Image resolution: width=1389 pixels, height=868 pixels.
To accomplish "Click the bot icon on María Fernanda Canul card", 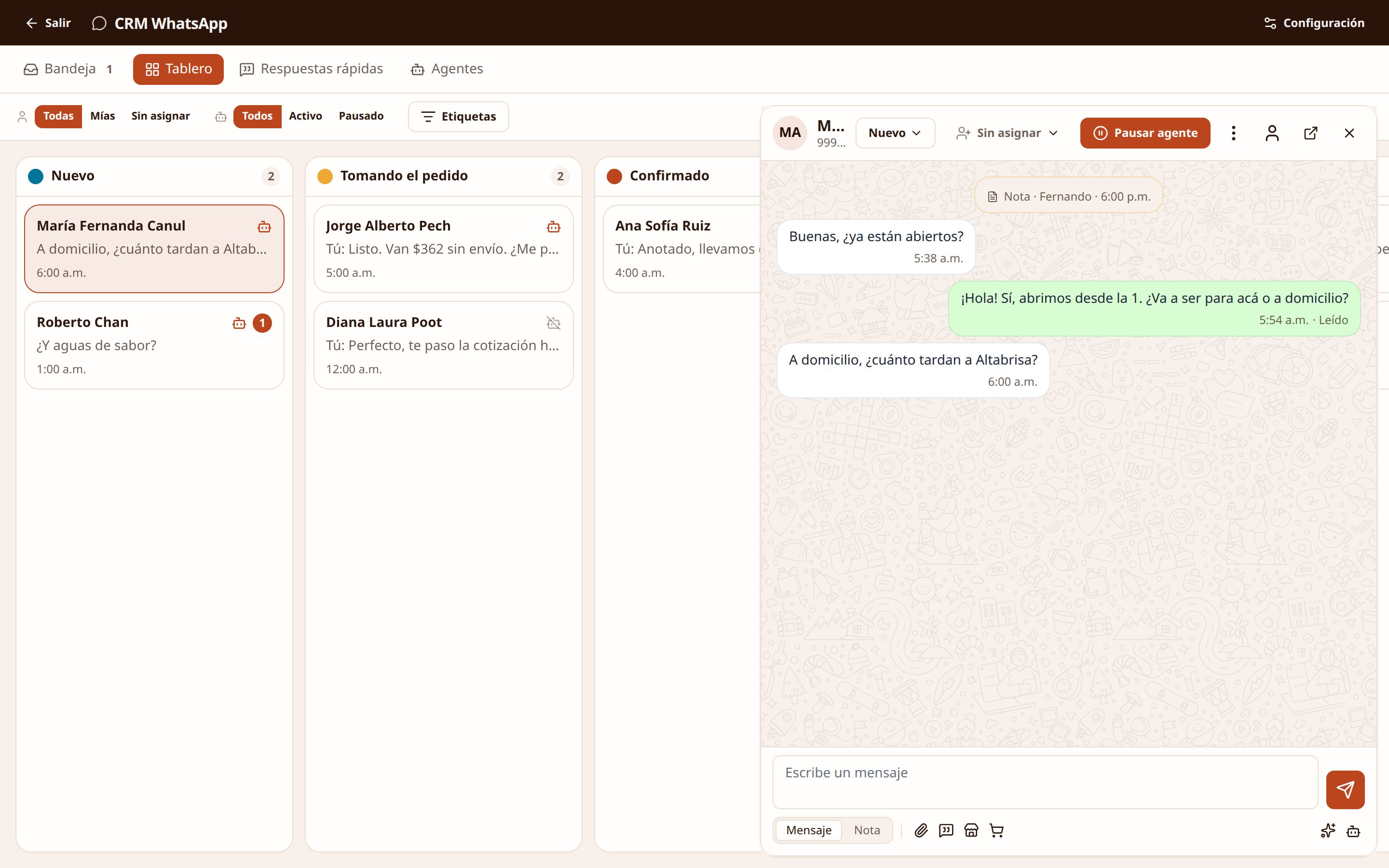I will coord(264,226).
